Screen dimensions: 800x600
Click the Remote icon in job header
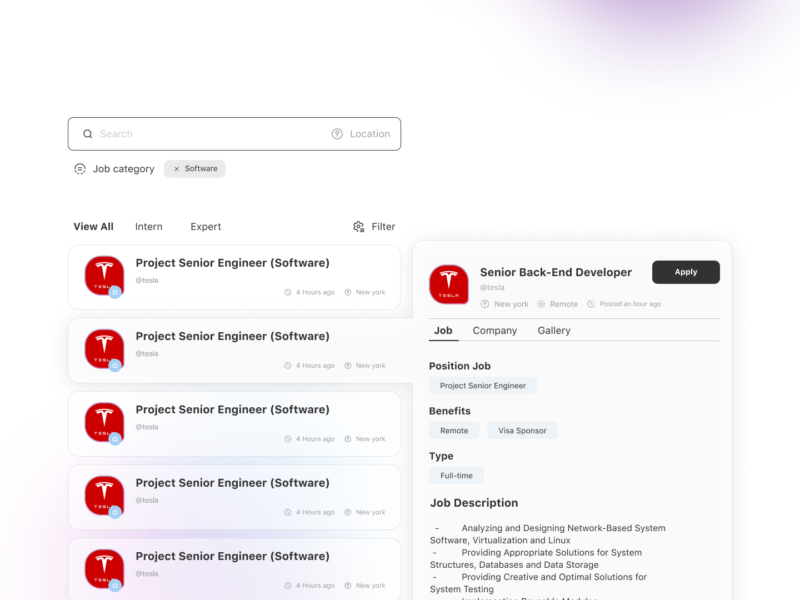coord(541,304)
